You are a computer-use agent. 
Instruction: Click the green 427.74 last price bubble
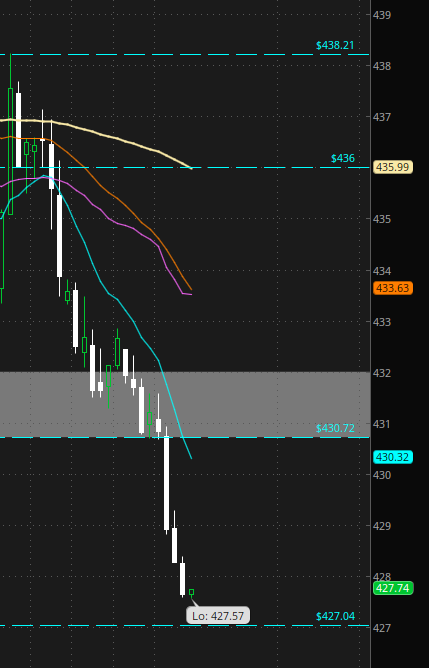393,588
